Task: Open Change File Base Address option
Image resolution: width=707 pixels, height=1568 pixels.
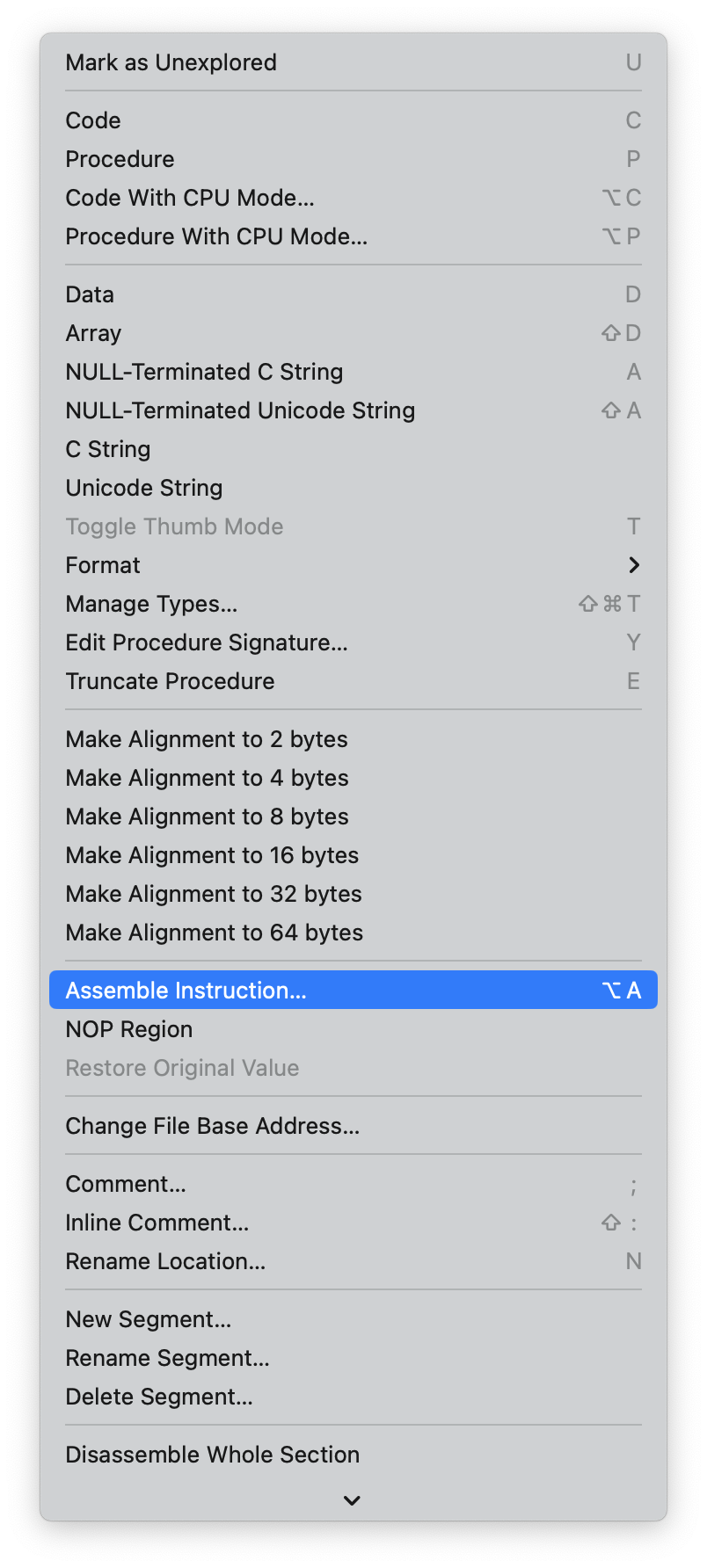Action: [213, 1126]
